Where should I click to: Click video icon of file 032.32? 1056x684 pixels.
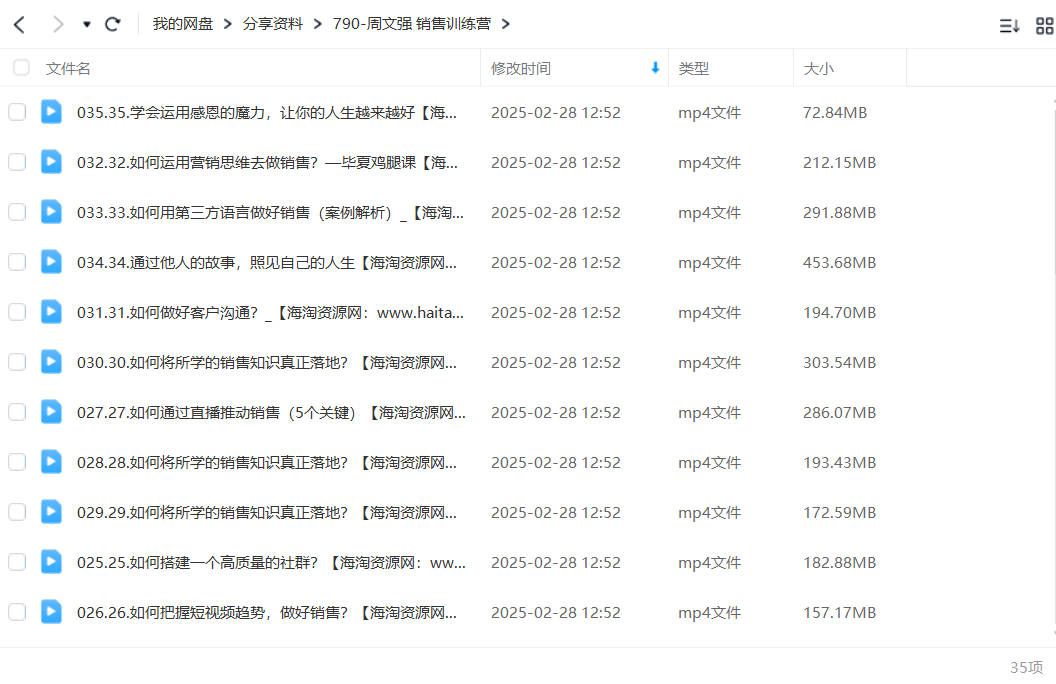point(51,162)
